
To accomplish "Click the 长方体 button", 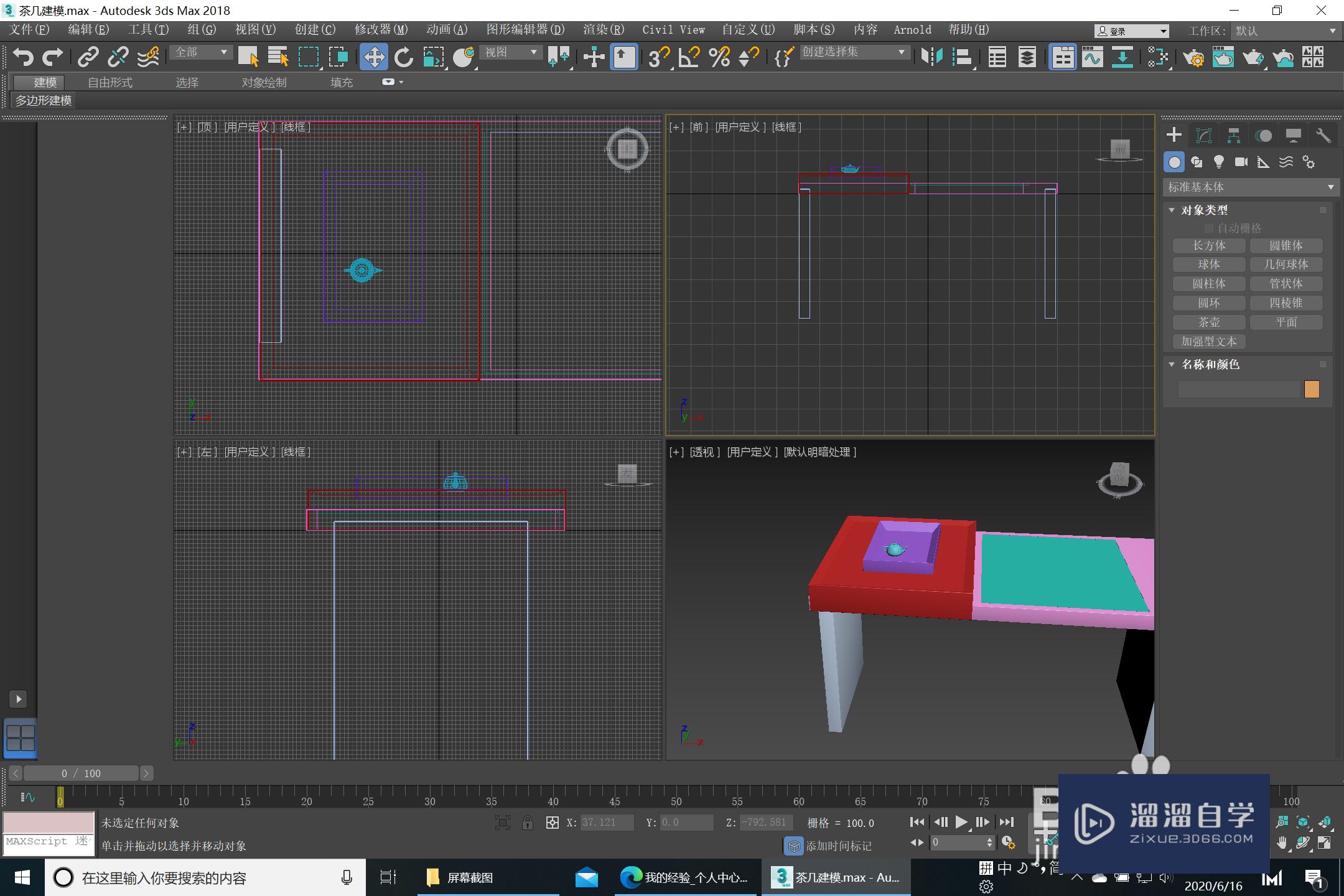I will (1209, 246).
